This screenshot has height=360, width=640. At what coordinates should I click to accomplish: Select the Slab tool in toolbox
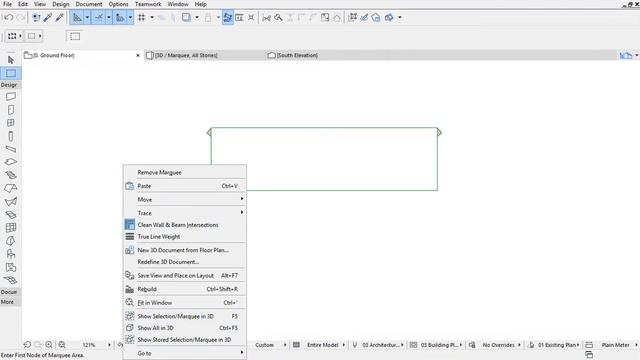coord(11,162)
